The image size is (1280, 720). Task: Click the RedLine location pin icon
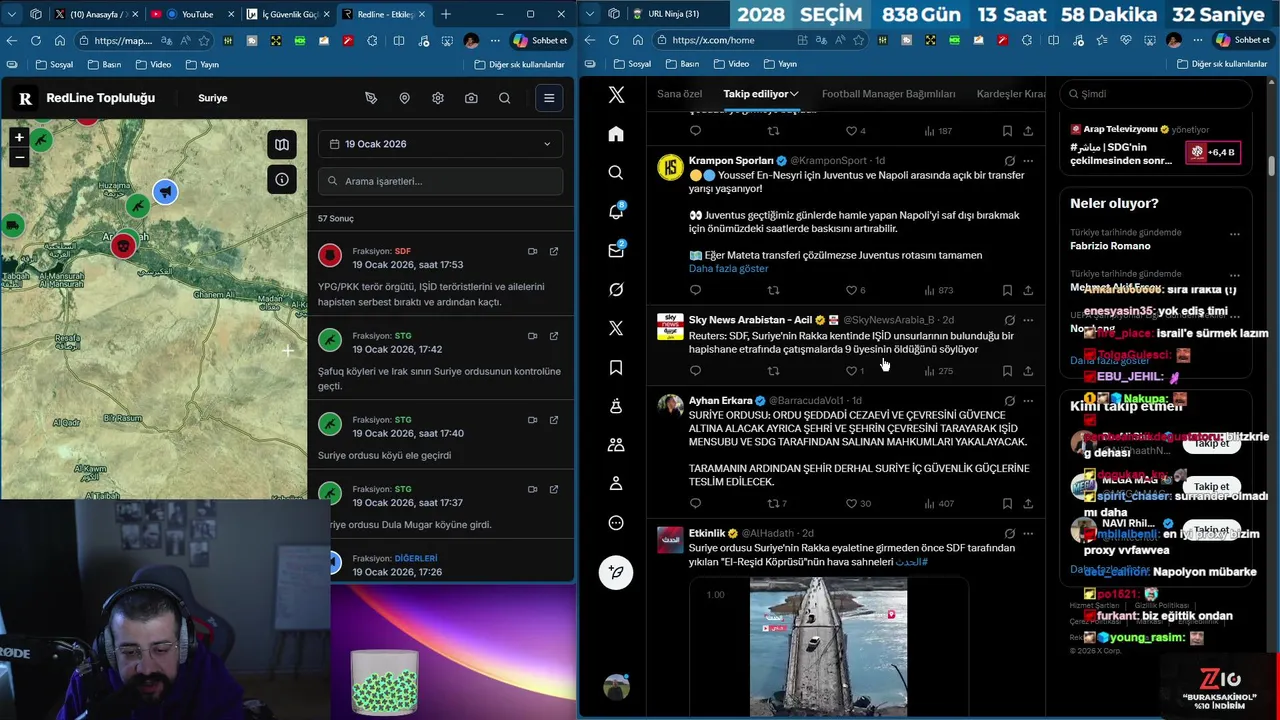pos(404,98)
